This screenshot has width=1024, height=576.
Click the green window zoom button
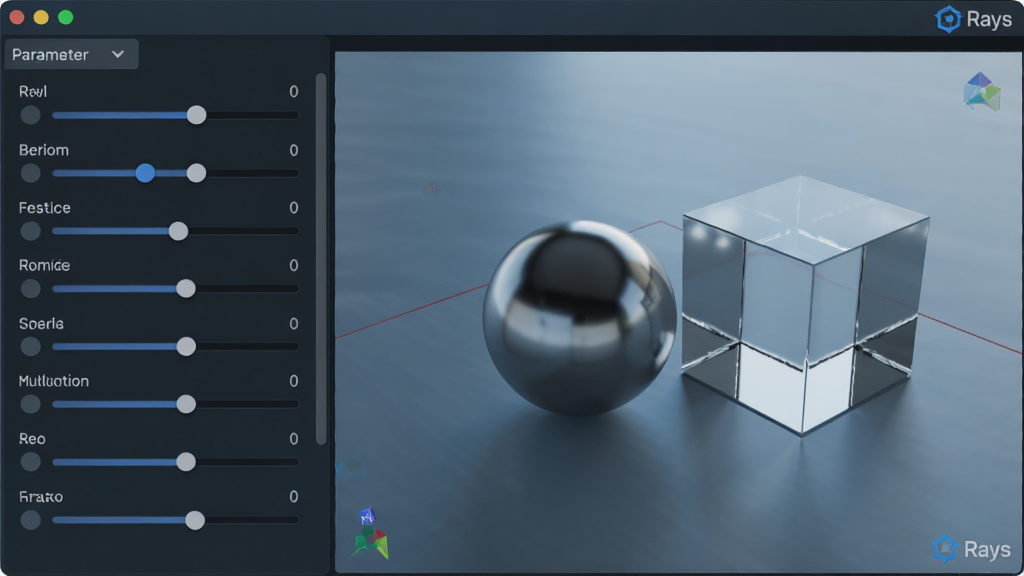tap(65, 18)
